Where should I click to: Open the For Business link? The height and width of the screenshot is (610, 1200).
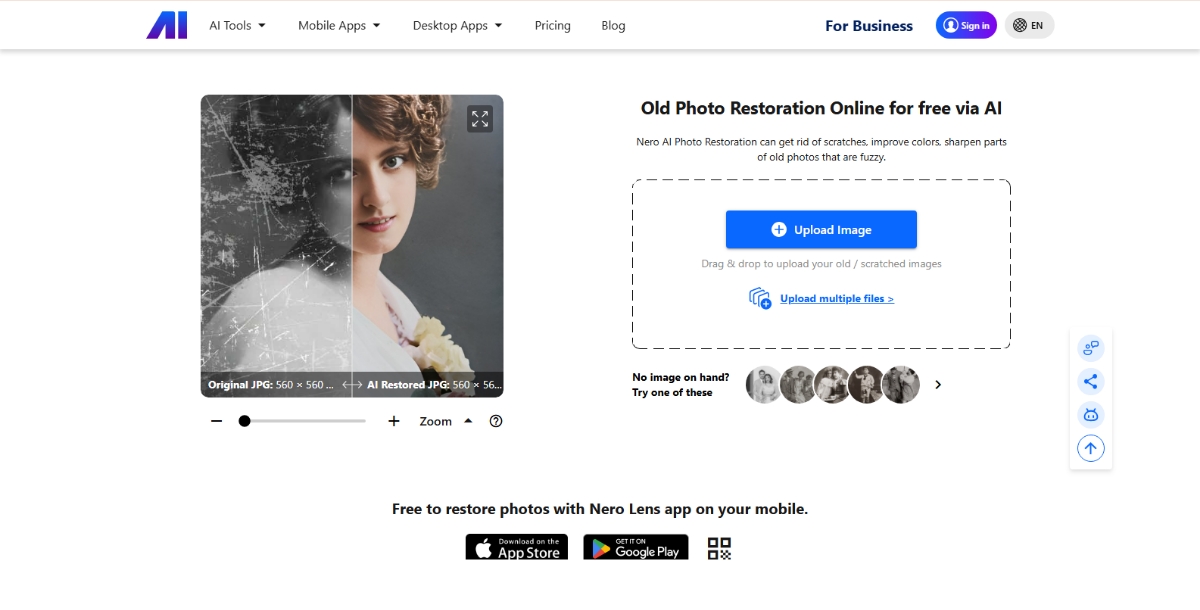click(x=869, y=26)
